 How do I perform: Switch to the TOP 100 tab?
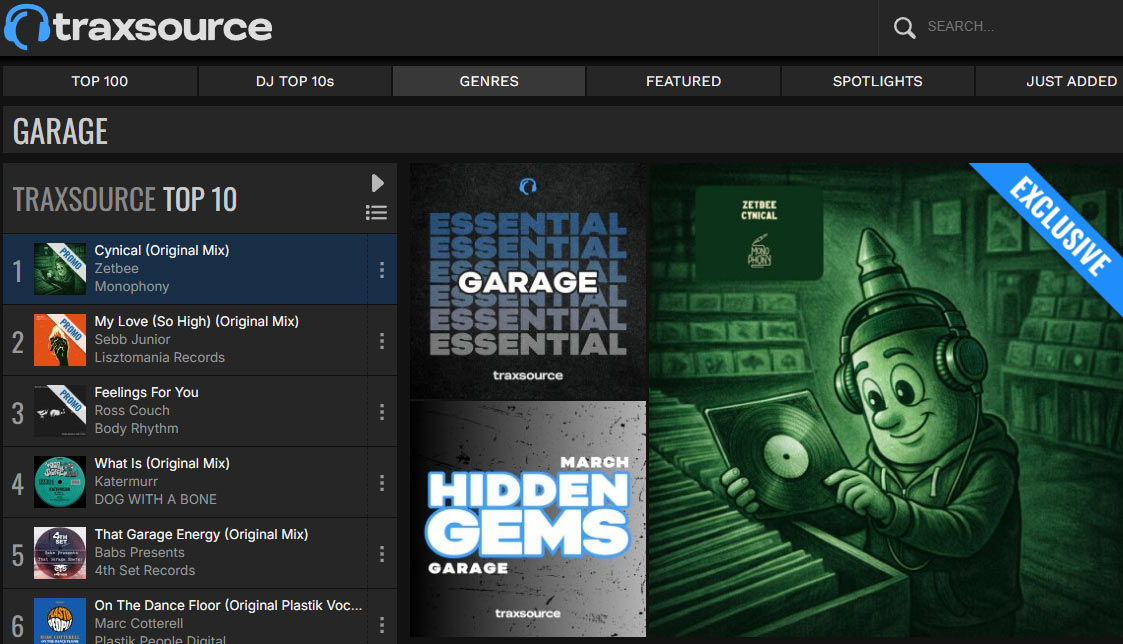(99, 81)
